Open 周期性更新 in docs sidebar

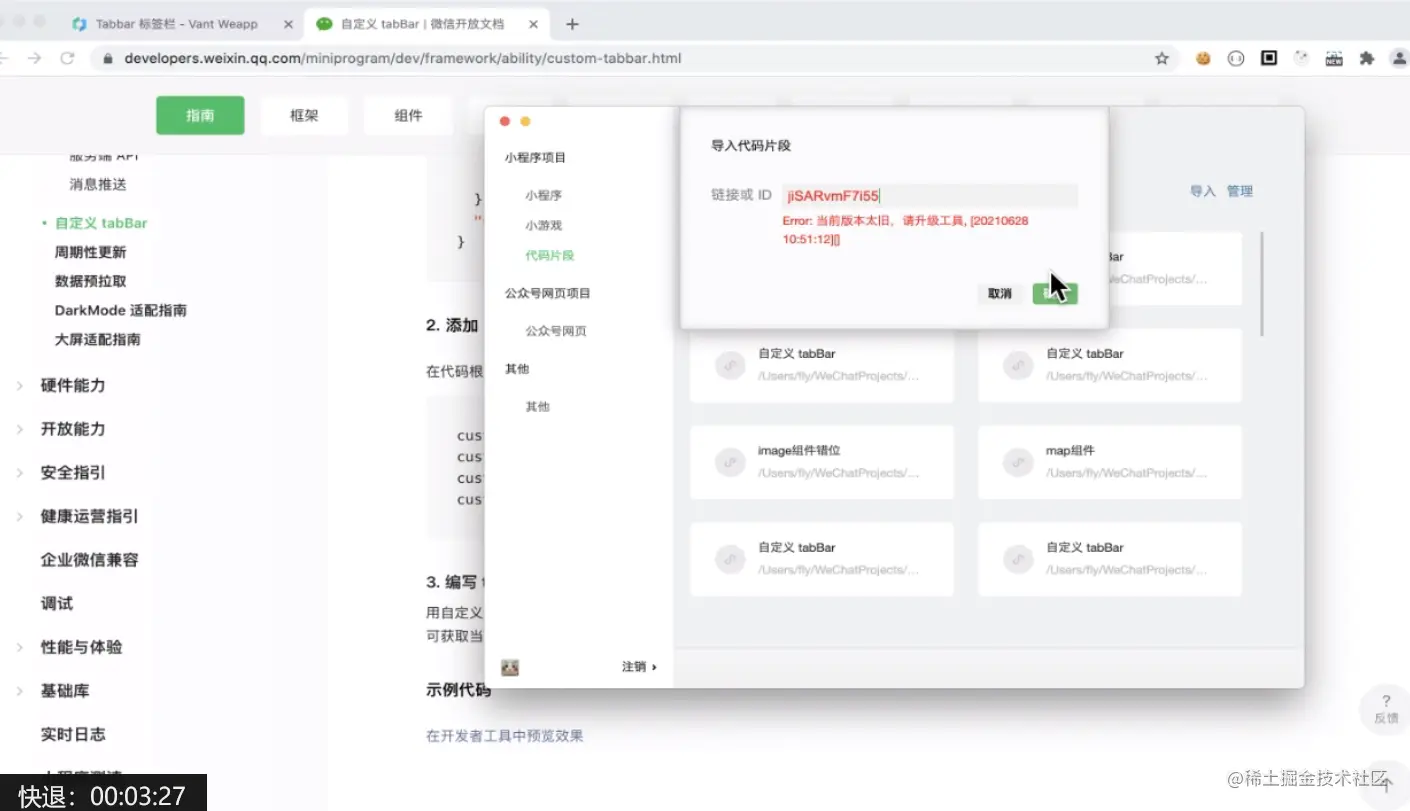pos(90,252)
